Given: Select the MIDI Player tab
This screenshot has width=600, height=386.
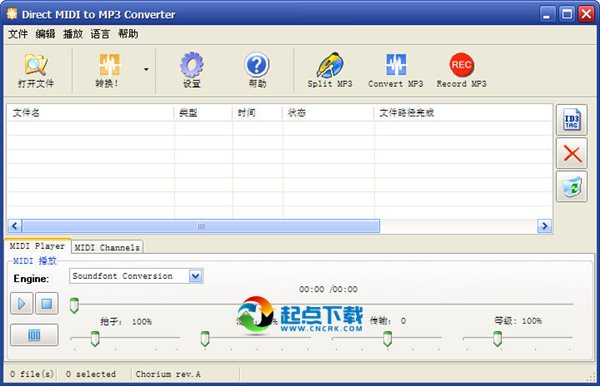Looking at the screenshot, I should 37,246.
